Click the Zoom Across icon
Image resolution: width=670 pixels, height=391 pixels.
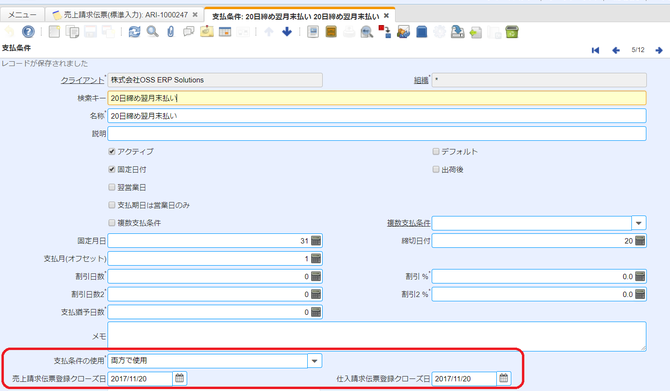pos(366,32)
